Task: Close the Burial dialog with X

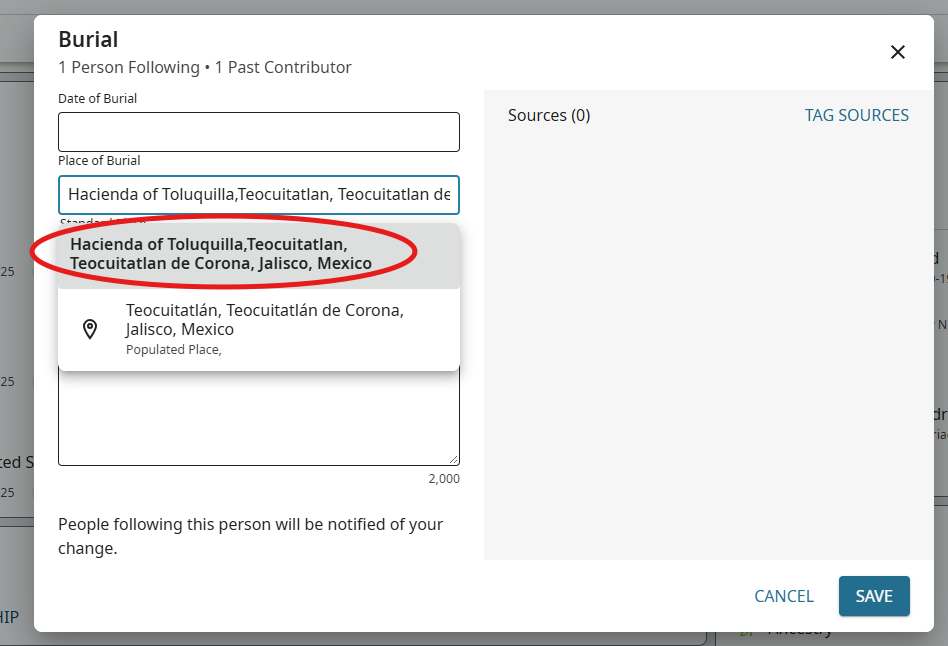Action: [x=897, y=52]
